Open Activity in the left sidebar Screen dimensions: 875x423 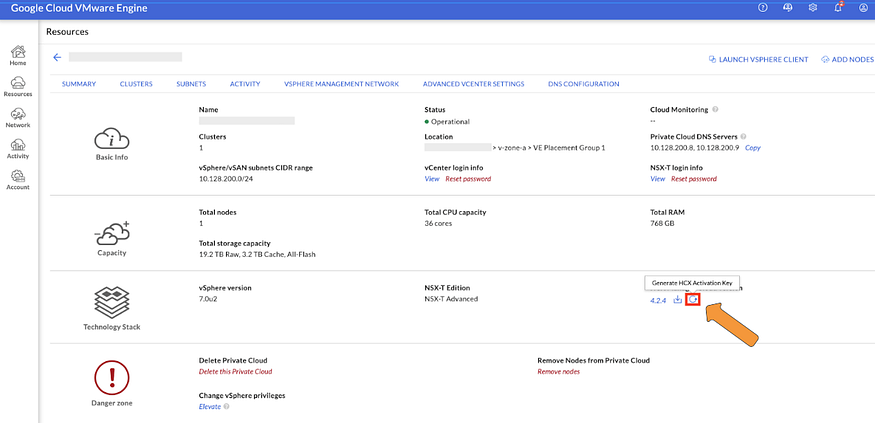coord(18,149)
